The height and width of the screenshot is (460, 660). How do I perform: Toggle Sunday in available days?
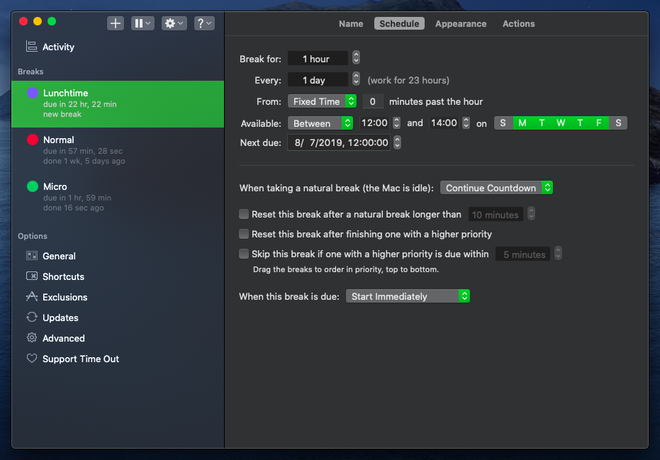tap(503, 123)
